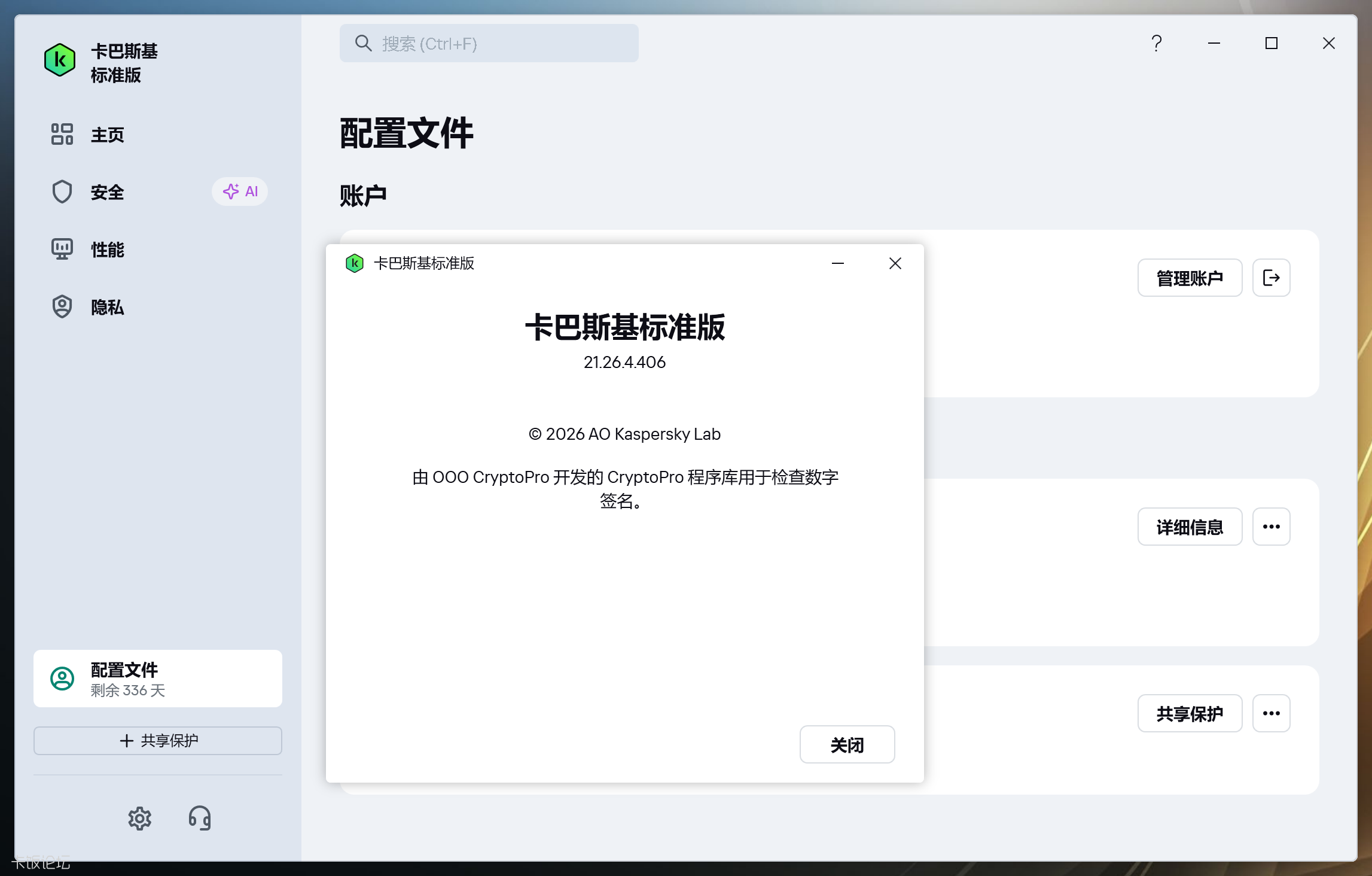The height and width of the screenshot is (876, 1372).
Task: Minimize the about dialog window
Action: (x=838, y=263)
